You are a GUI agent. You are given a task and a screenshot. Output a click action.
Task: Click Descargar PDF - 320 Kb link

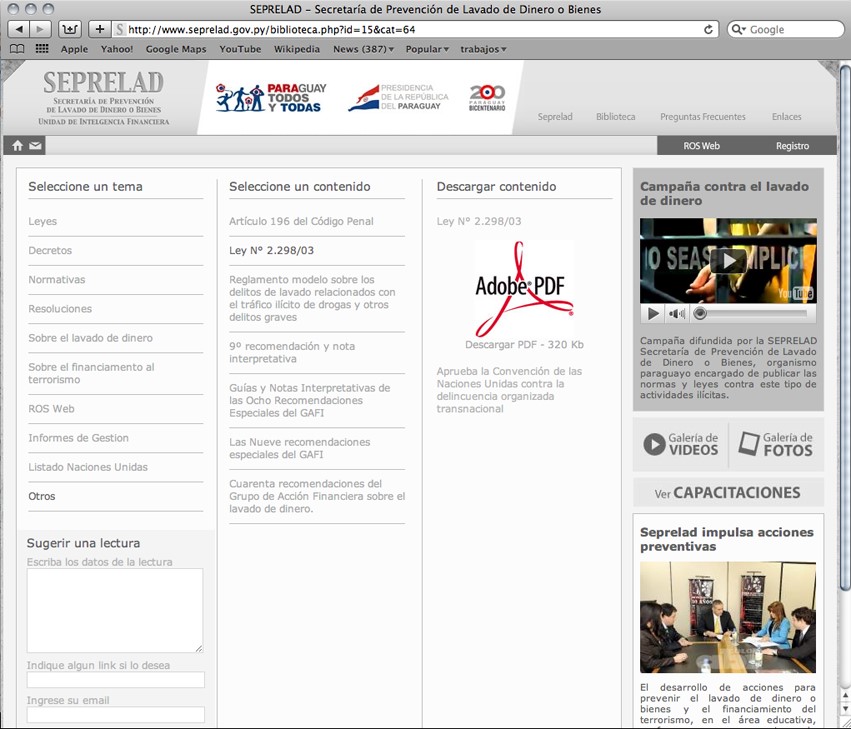click(524, 345)
